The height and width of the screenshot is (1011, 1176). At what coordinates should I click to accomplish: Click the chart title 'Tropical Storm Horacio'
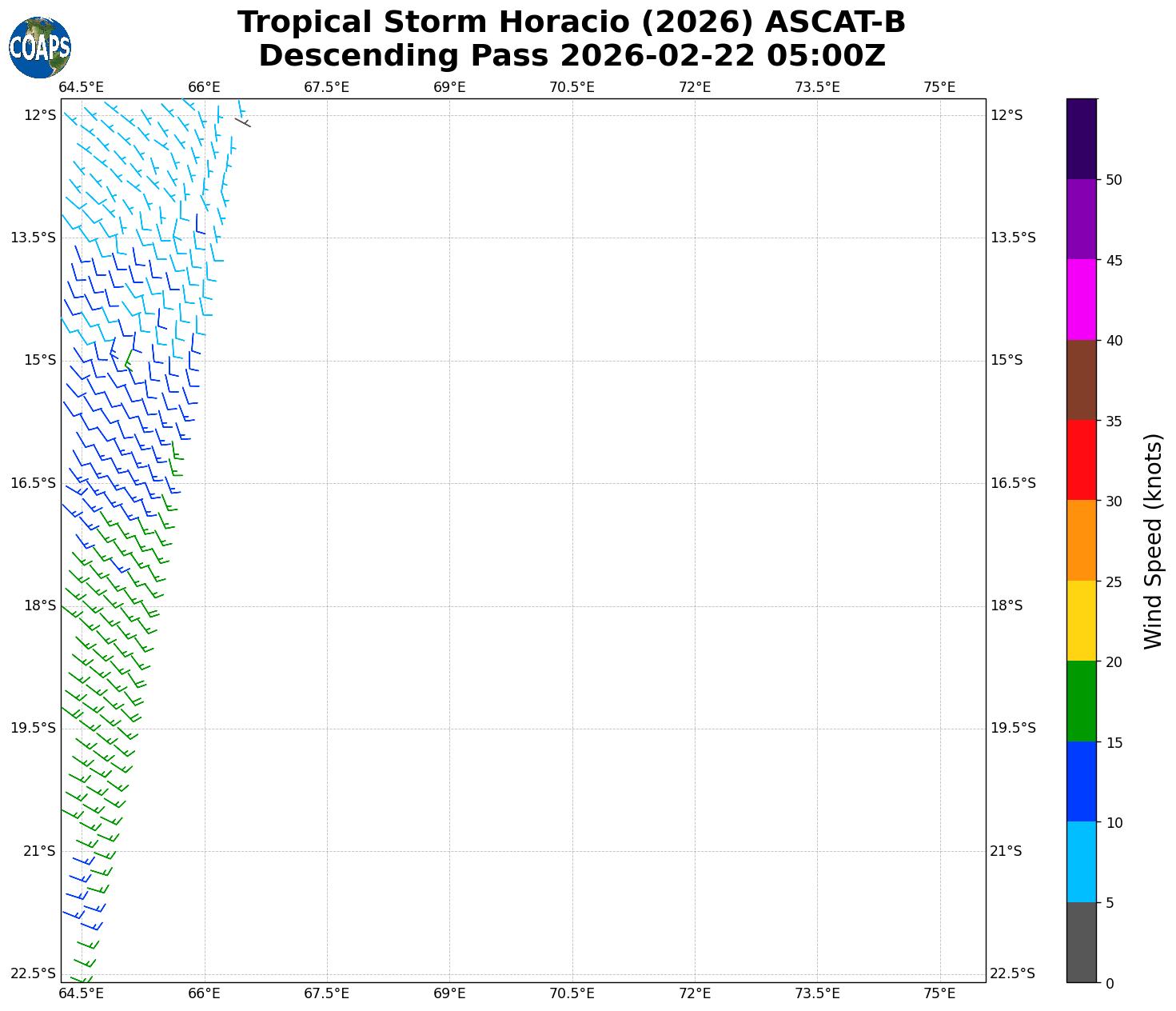pyautogui.click(x=571, y=22)
